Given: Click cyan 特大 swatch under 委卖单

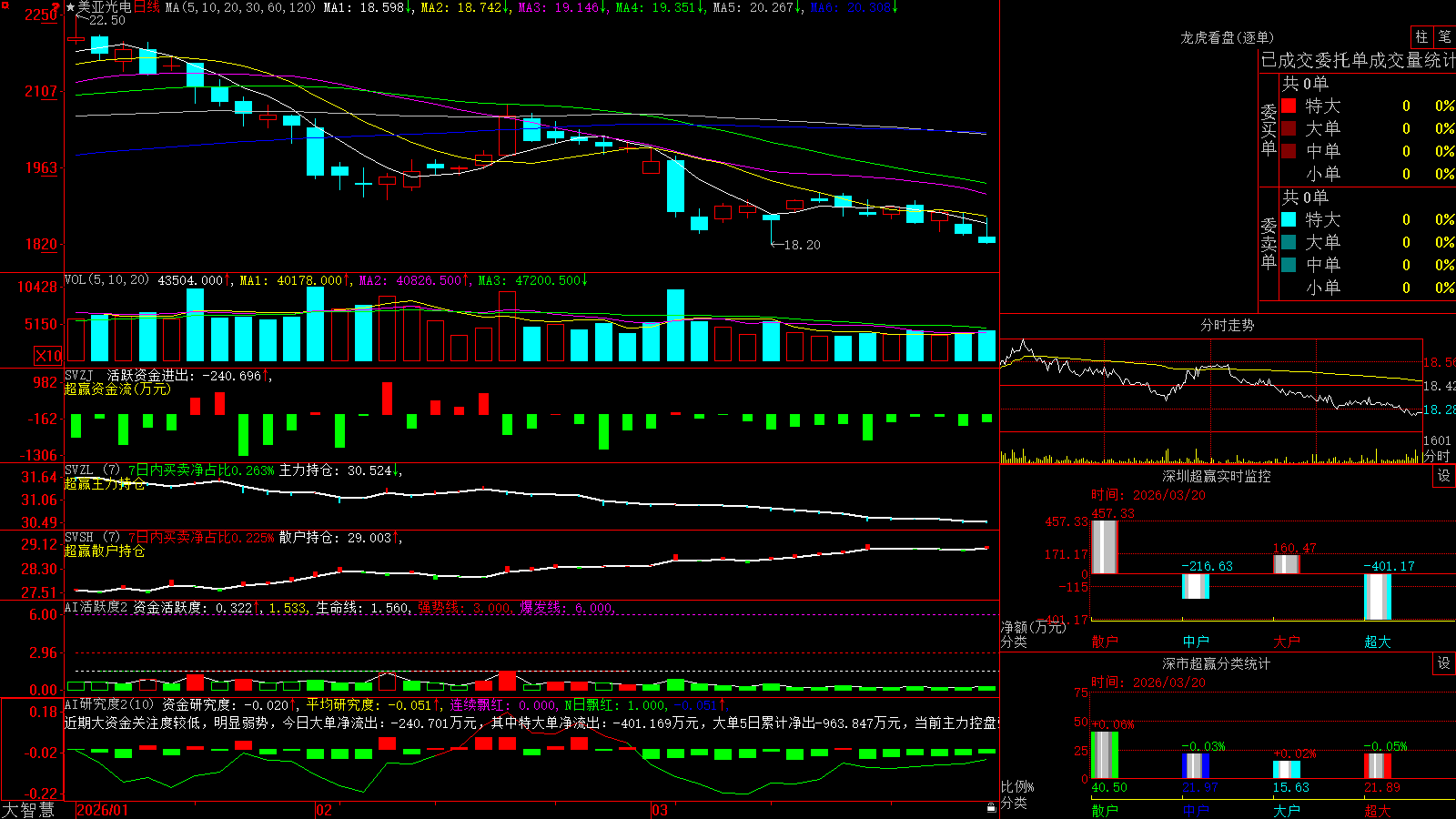Looking at the screenshot, I should 1289,219.
